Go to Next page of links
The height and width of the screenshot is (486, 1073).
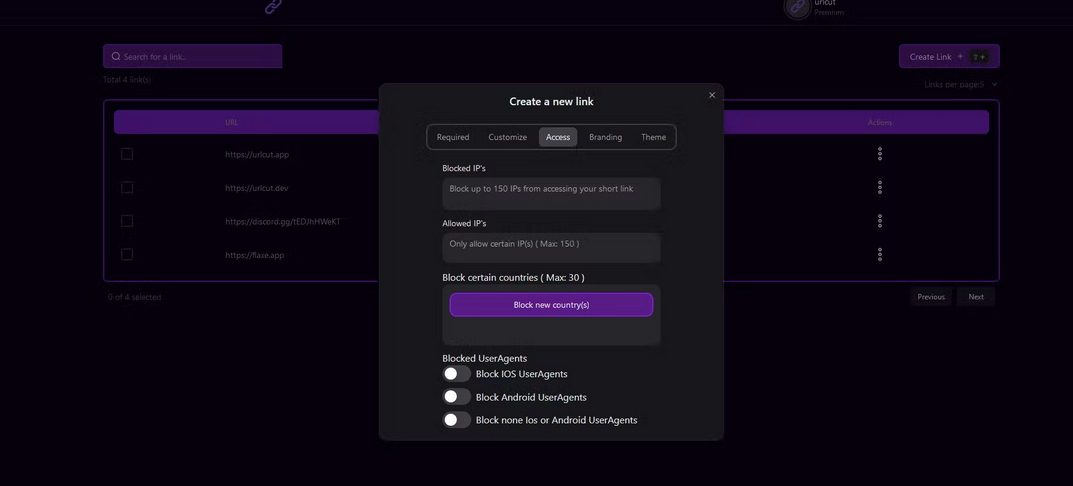(976, 296)
